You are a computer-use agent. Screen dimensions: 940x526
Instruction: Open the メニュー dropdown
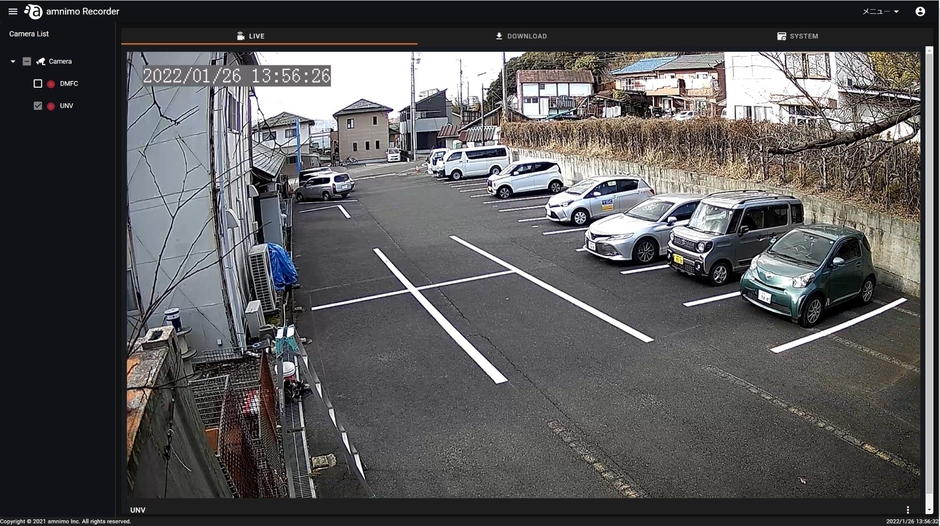coord(880,11)
